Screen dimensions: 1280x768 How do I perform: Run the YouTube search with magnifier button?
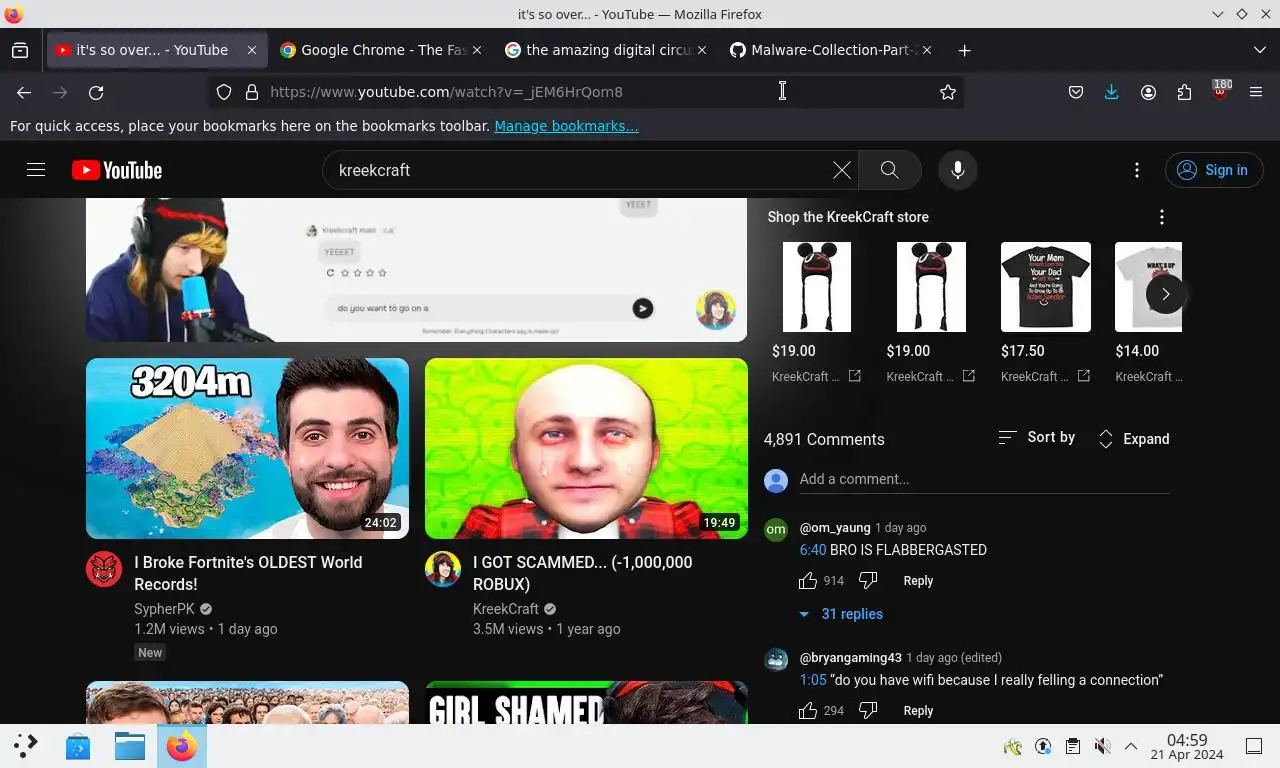click(889, 170)
